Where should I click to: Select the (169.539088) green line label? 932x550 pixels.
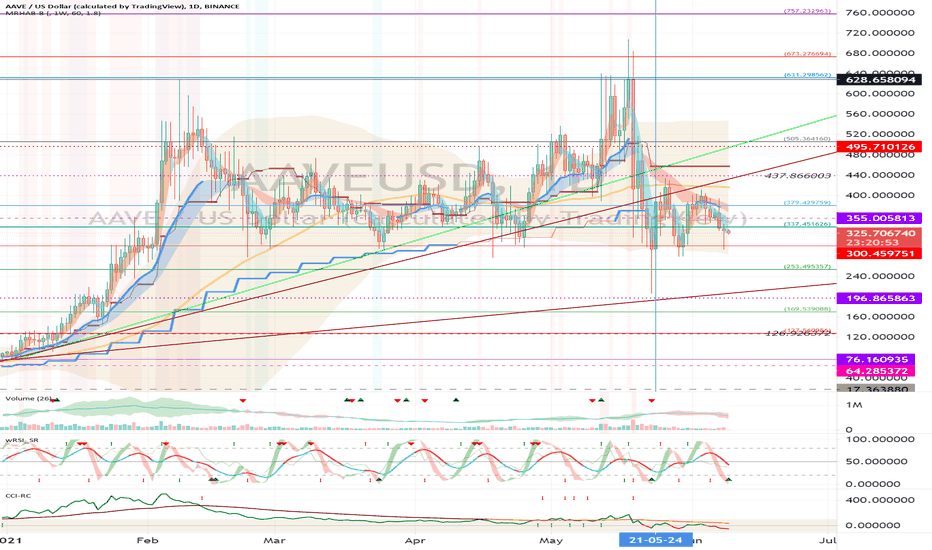coord(807,309)
